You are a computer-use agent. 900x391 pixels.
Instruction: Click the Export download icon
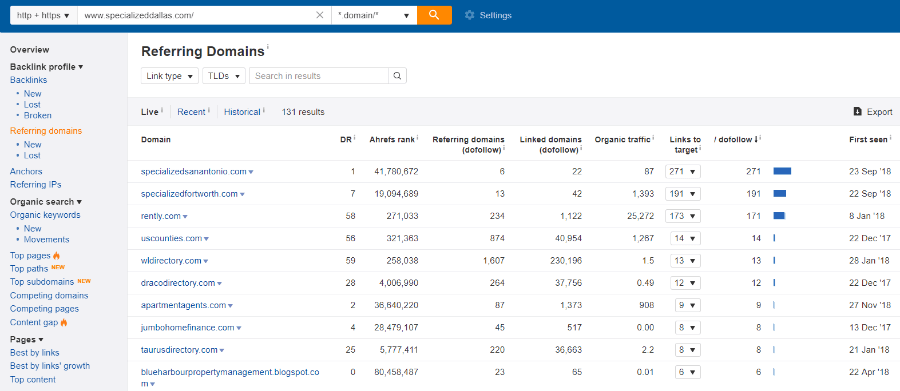coord(858,112)
